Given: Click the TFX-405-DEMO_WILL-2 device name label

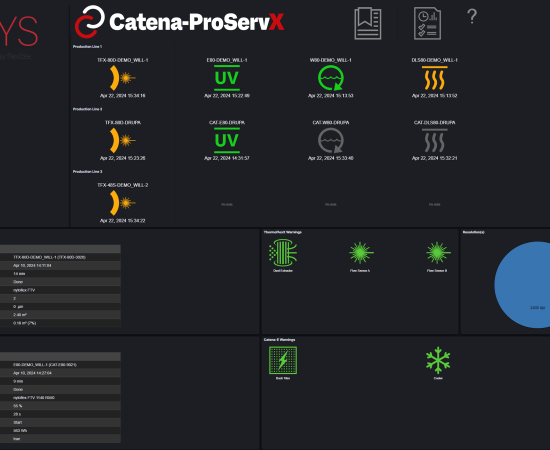Looking at the screenshot, I should pos(122,185).
